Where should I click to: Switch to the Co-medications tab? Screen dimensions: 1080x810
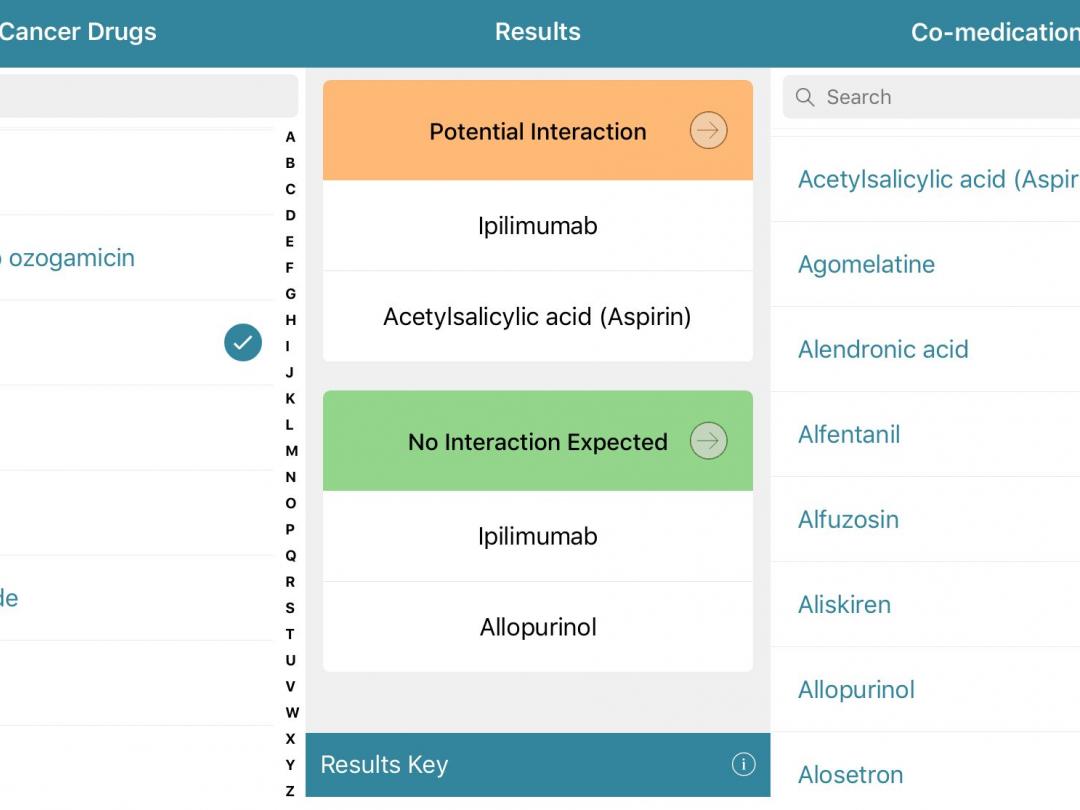point(994,32)
